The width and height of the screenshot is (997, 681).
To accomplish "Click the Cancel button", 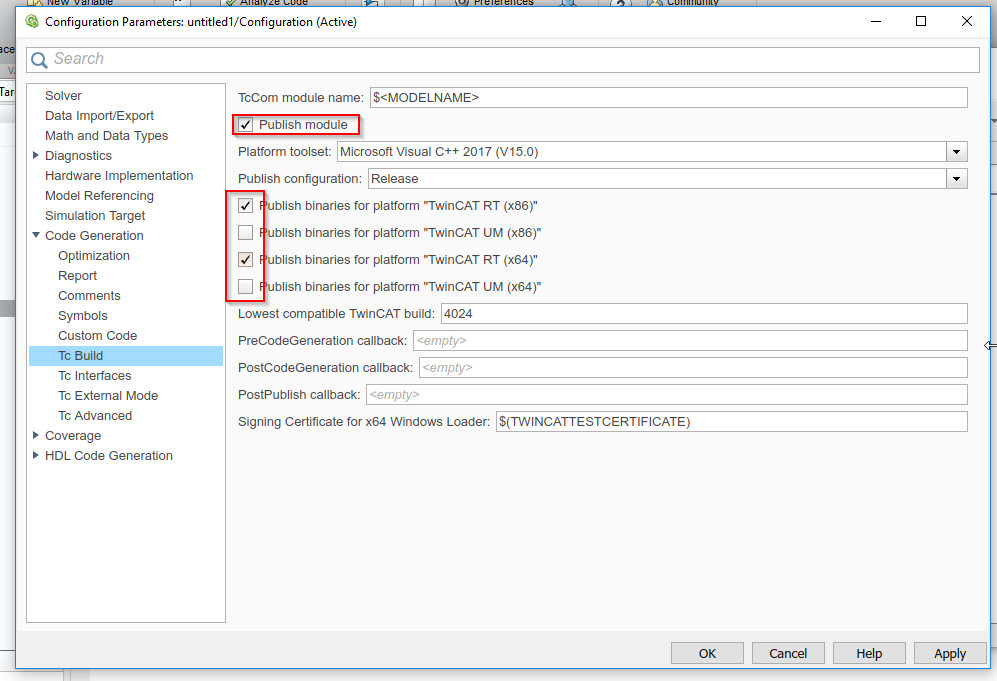I will [x=788, y=654].
